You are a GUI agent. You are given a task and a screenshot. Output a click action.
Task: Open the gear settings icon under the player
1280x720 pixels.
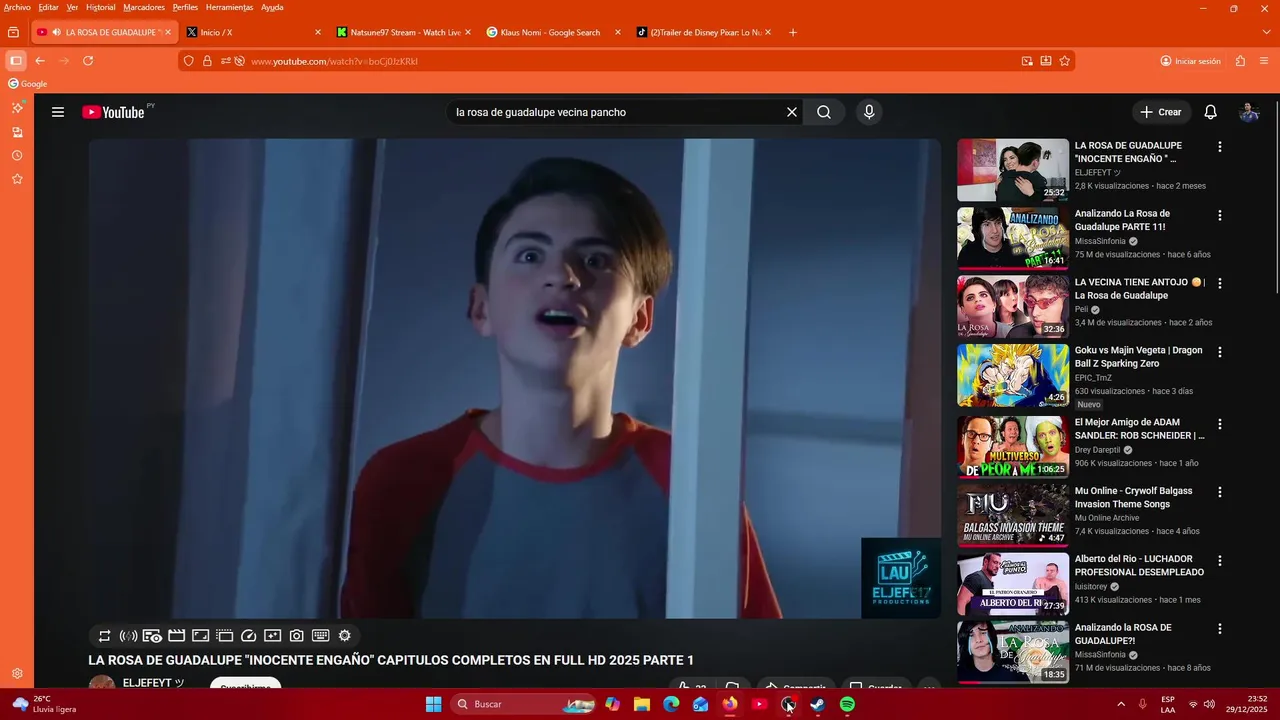(345, 635)
